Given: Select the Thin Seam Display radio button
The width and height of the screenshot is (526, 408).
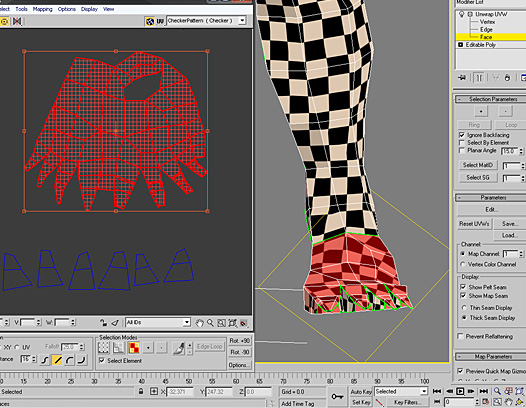Looking at the screenshot, I should [x=464, y=308].
